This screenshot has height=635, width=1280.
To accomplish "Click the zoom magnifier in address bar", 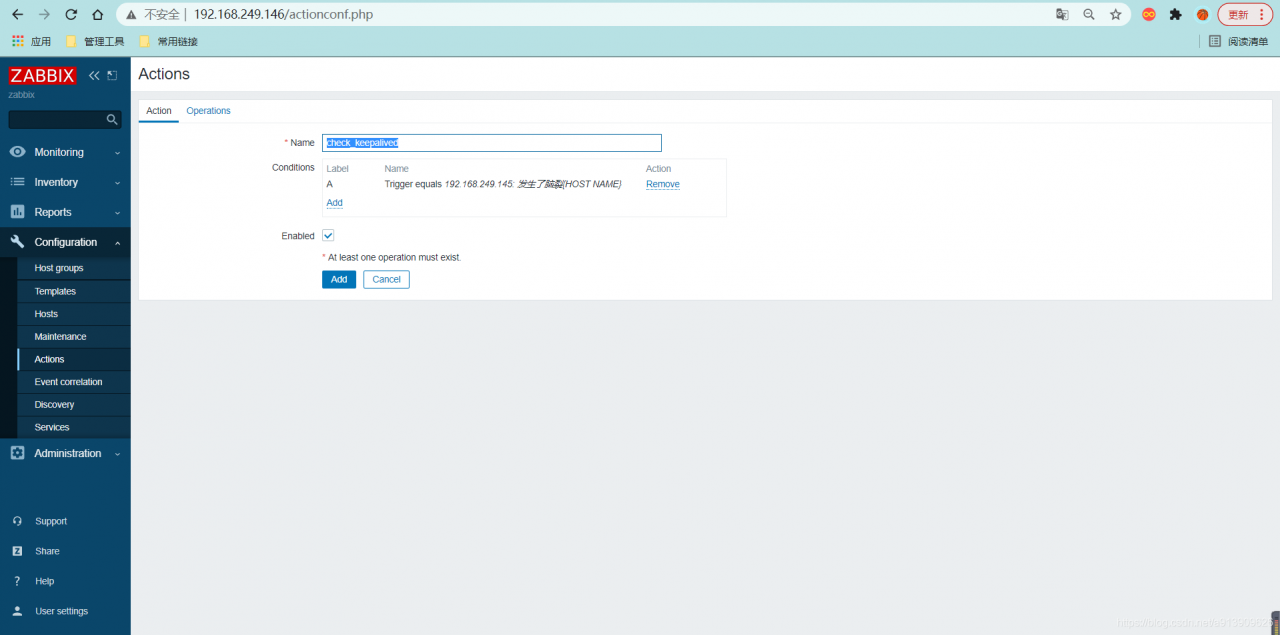I will tap(1089, 14).
